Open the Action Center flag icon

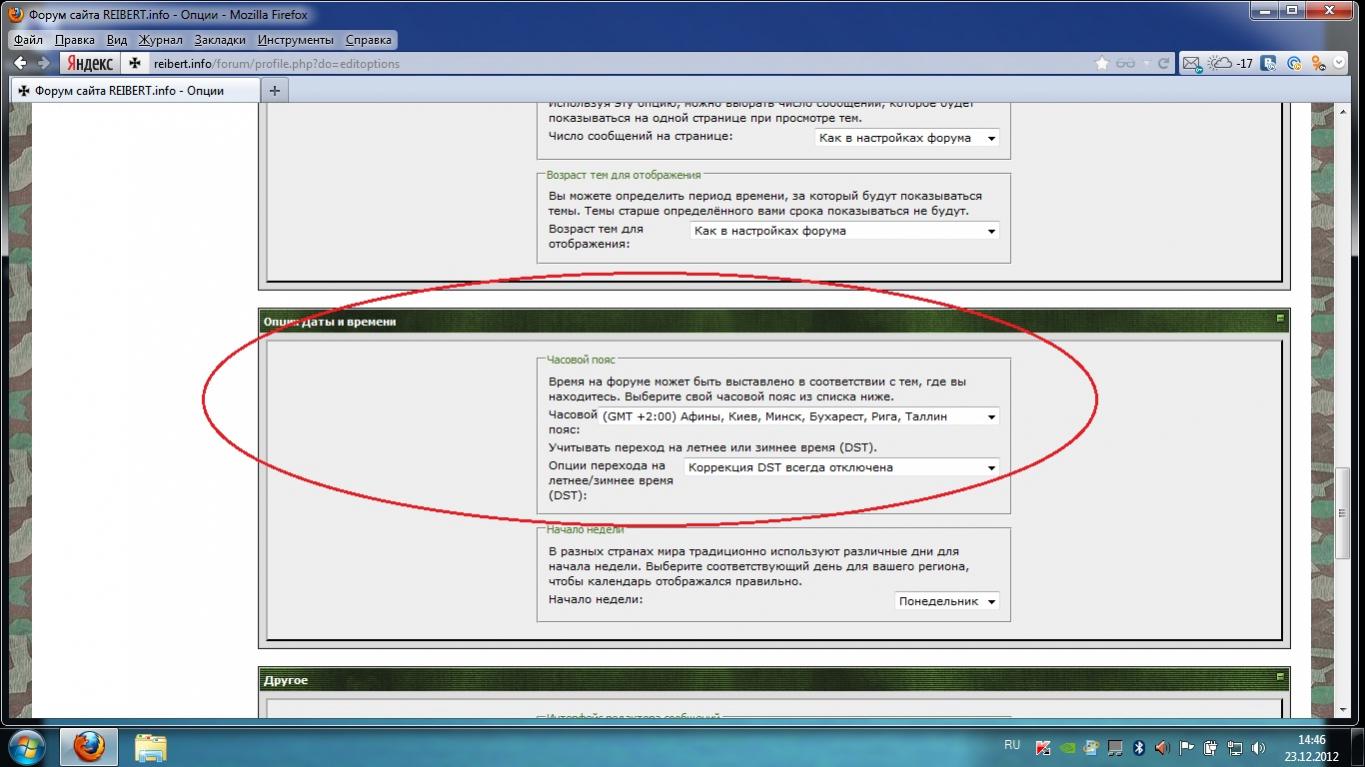pyautogui.click(x=1186, y=747)
